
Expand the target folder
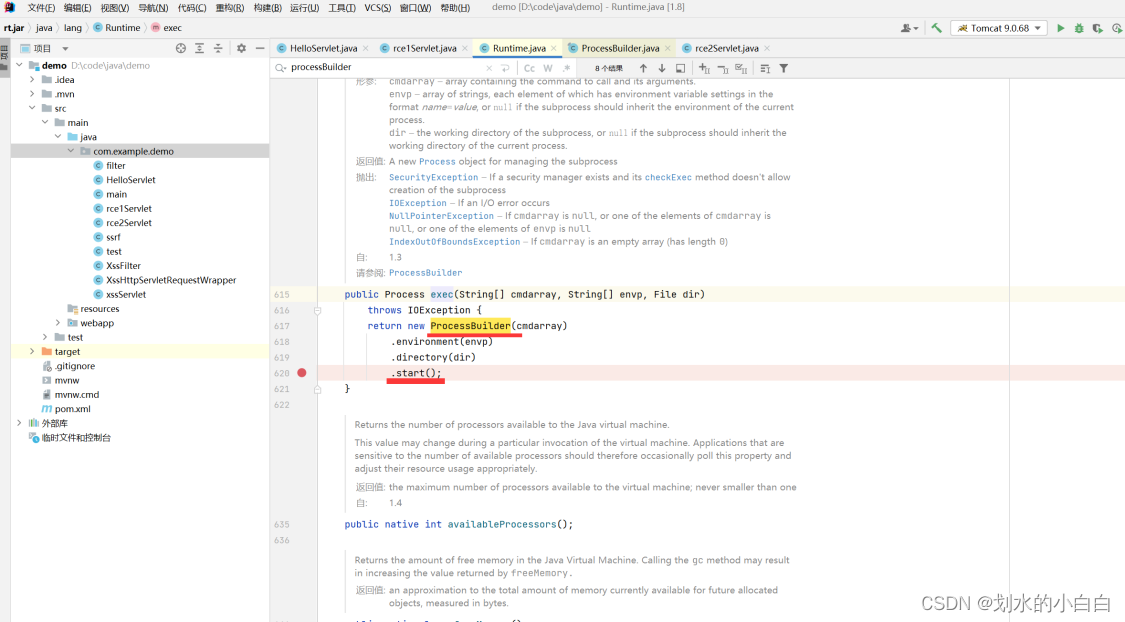(x=32, y=352)
